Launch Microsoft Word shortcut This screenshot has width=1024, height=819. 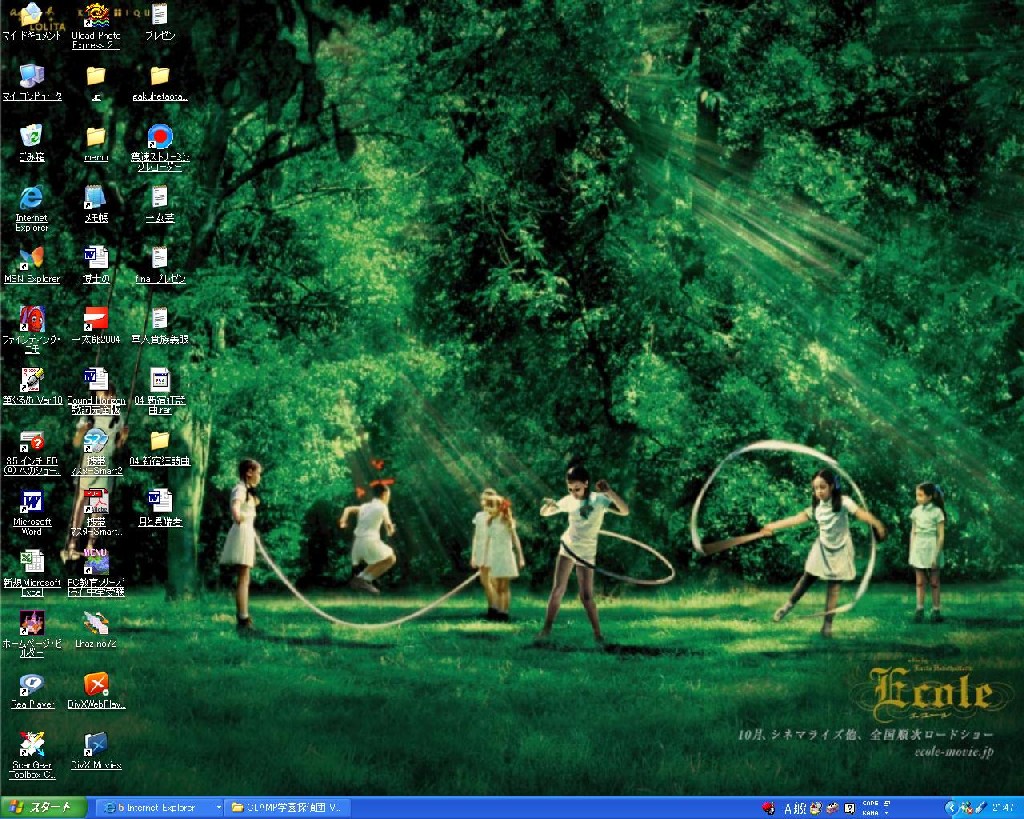(31, 512)
